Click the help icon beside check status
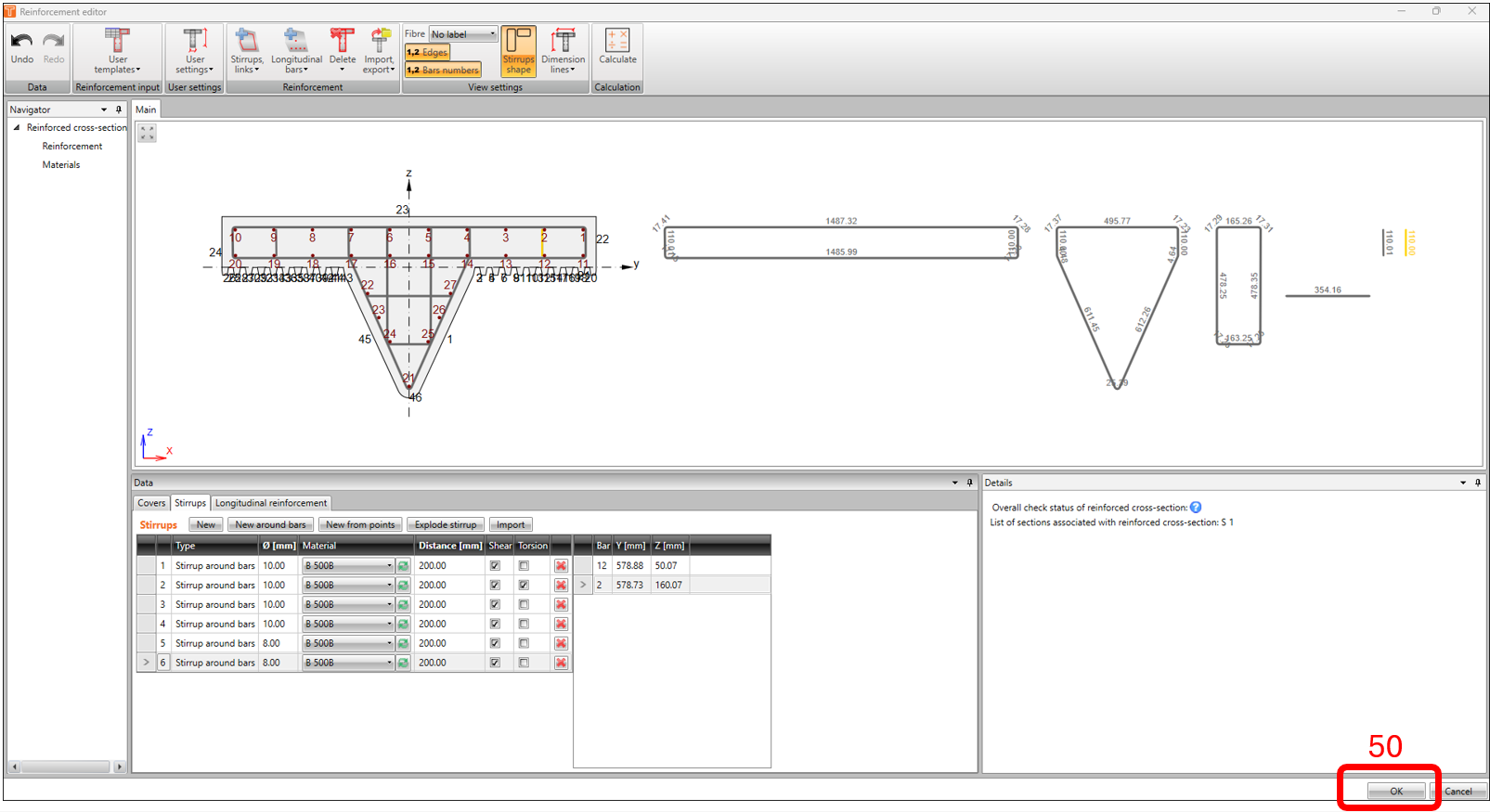Image resolution: width=1490 pixels, height=812 pixels. (1196, 508)
